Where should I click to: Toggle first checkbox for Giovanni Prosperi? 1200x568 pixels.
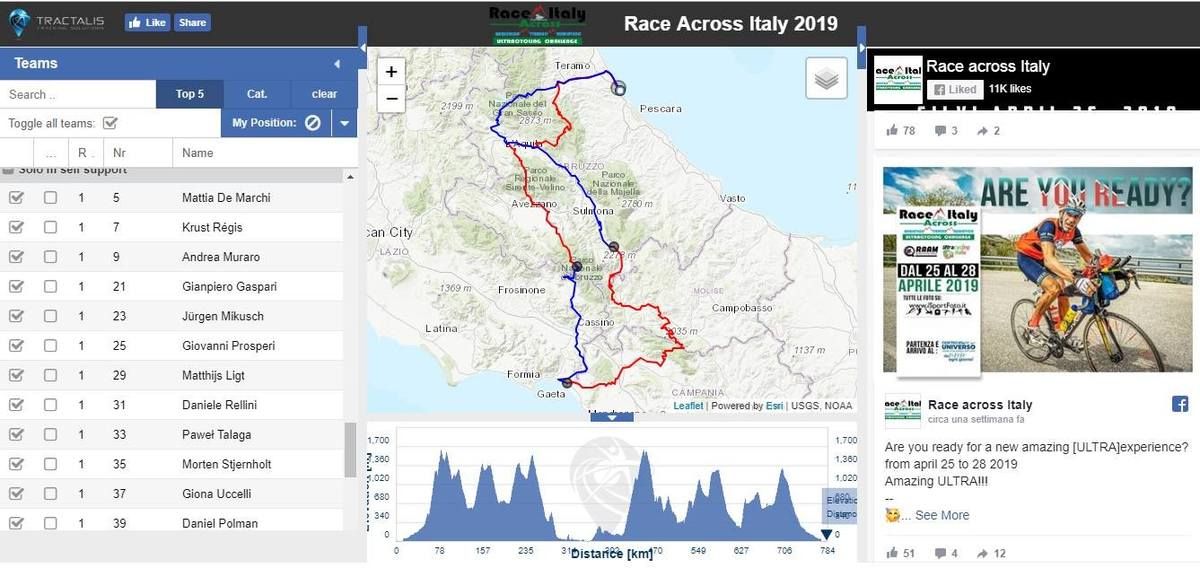(x=16, y=345)
